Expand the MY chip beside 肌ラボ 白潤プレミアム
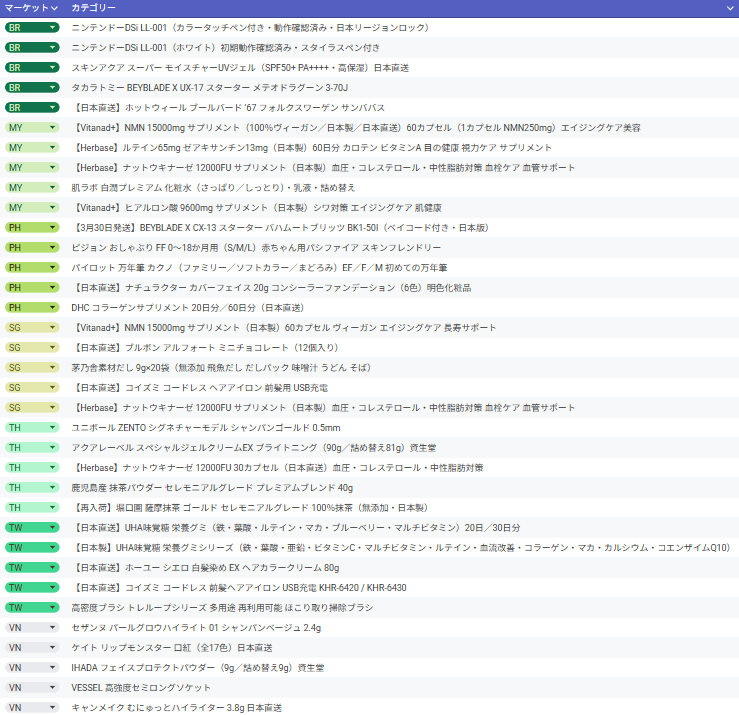The width and height of the screenshot is (739, 715). pyautogui.click(x=32, y=187)
